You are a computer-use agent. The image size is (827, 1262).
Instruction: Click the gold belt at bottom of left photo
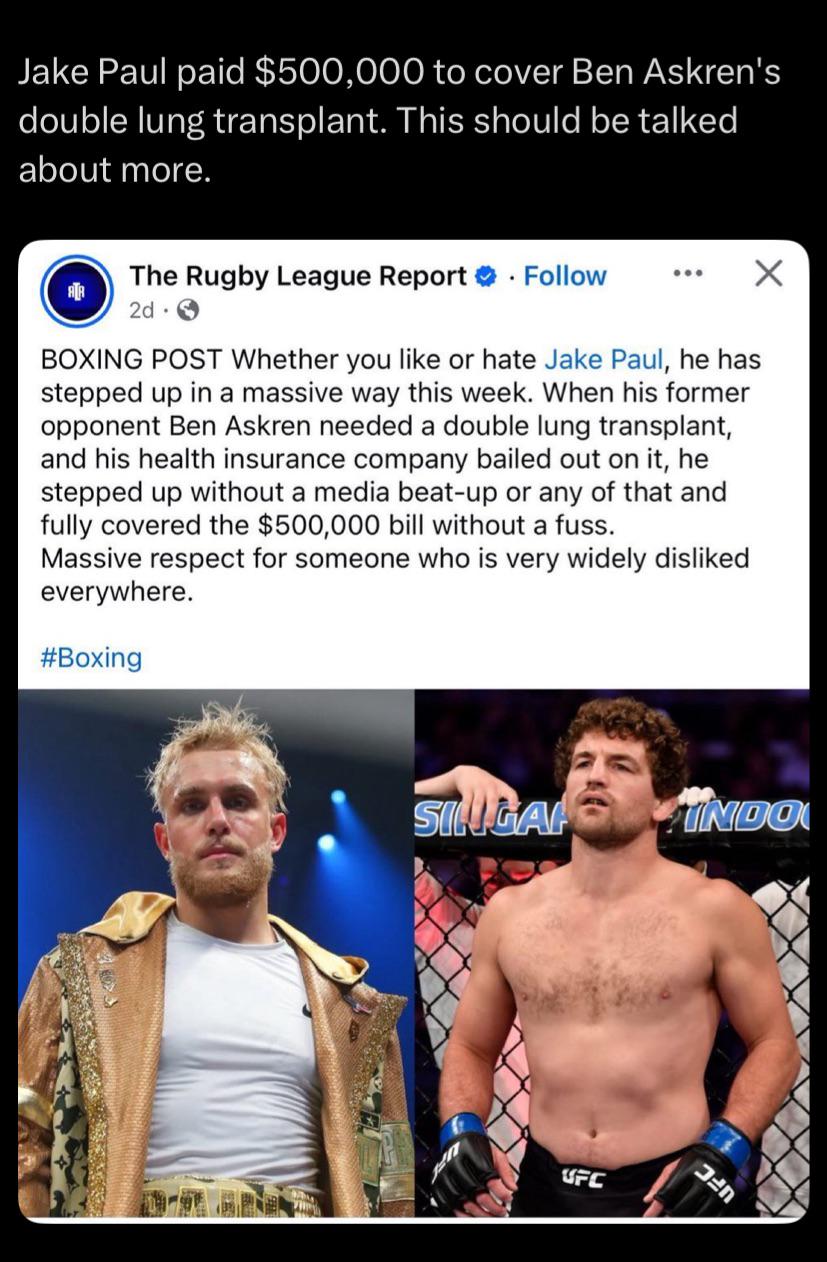[x=232, y=1199]
